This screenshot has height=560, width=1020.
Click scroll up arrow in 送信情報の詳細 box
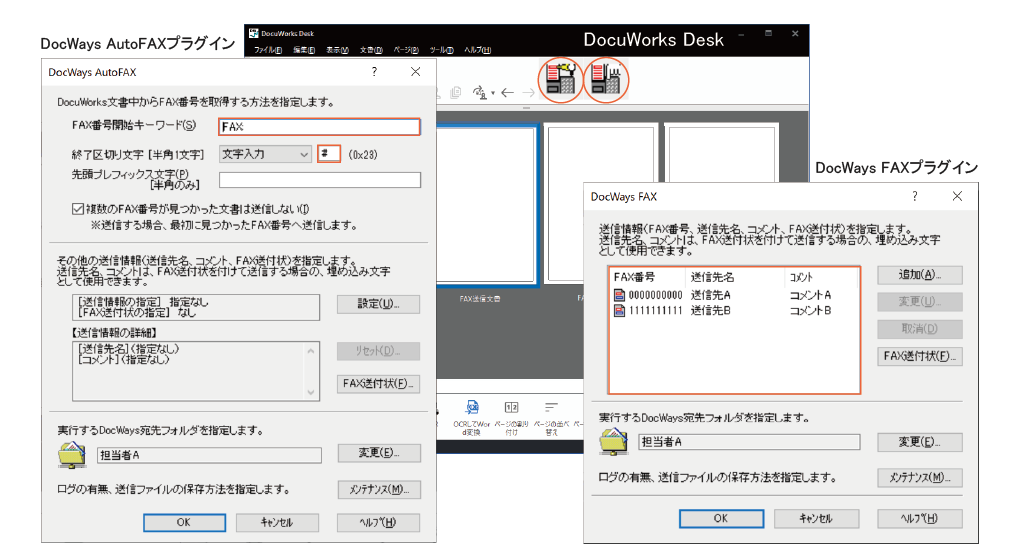pyautogui.click(x=311, y=351)
